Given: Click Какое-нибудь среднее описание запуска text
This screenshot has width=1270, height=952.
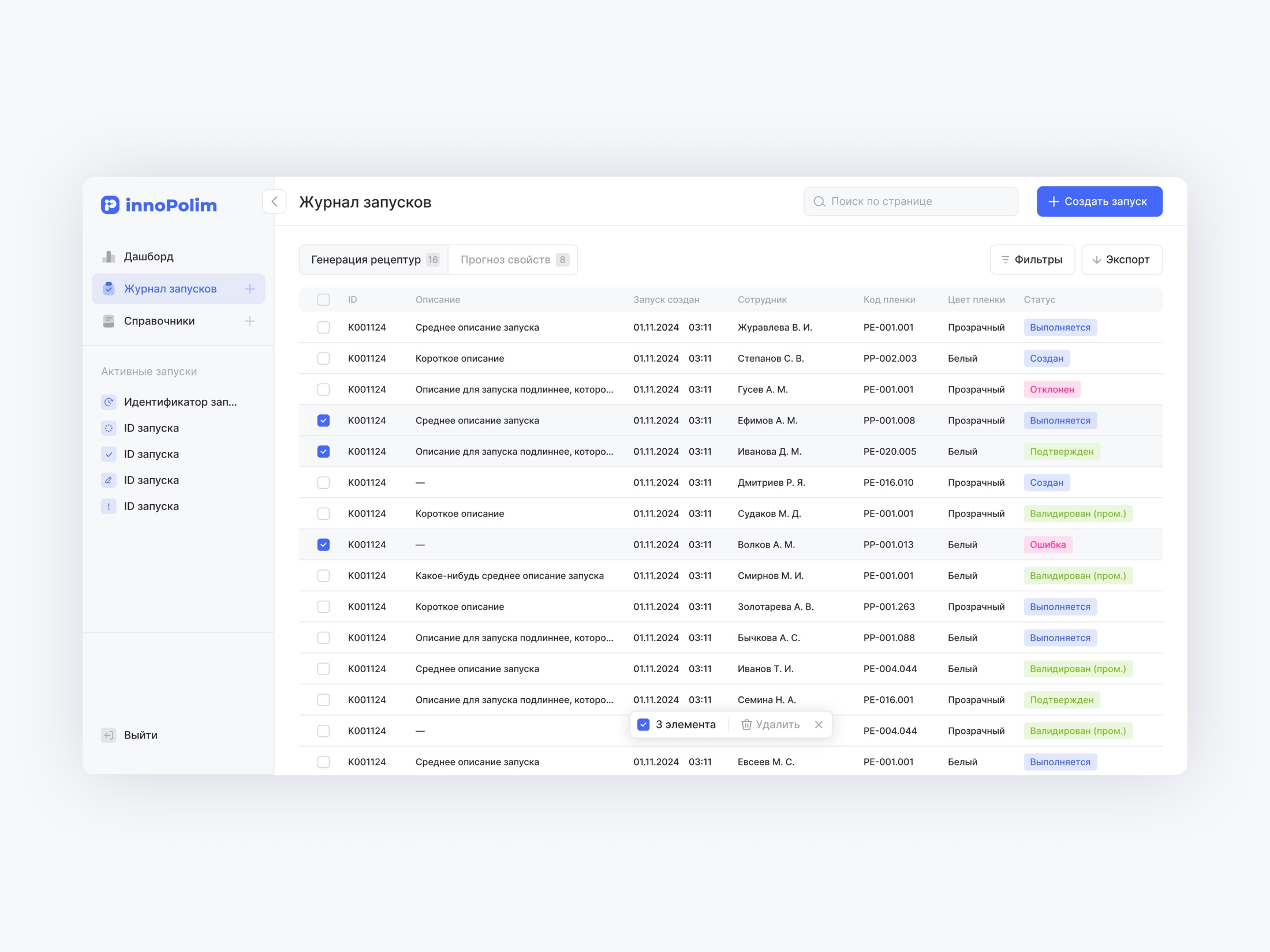Looking at the screenshot, I should (510, 576).
